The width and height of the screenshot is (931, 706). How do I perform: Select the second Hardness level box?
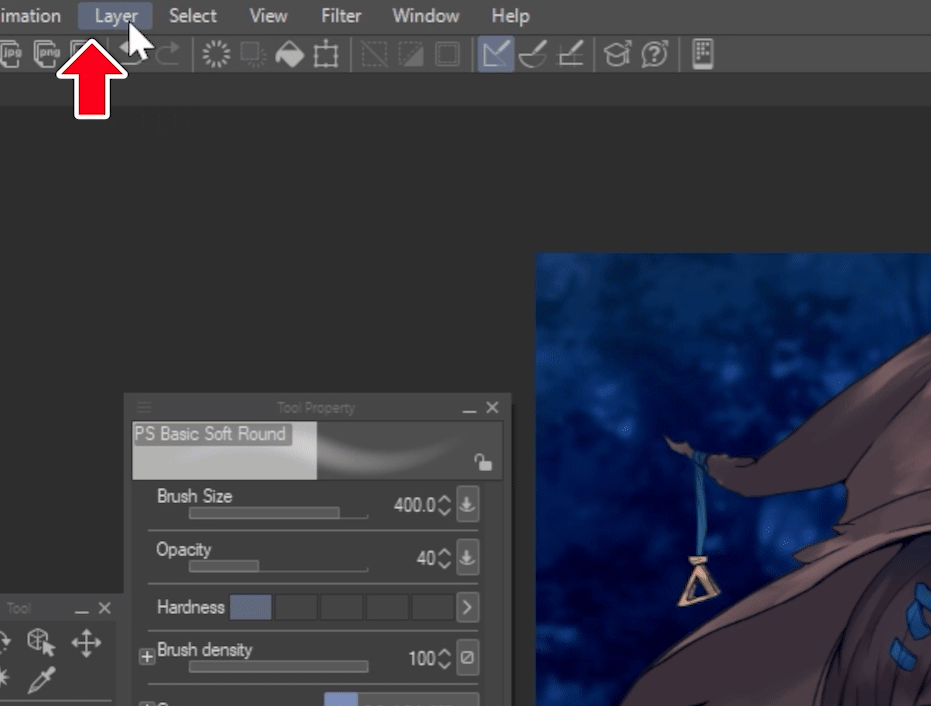coord(296,607)
